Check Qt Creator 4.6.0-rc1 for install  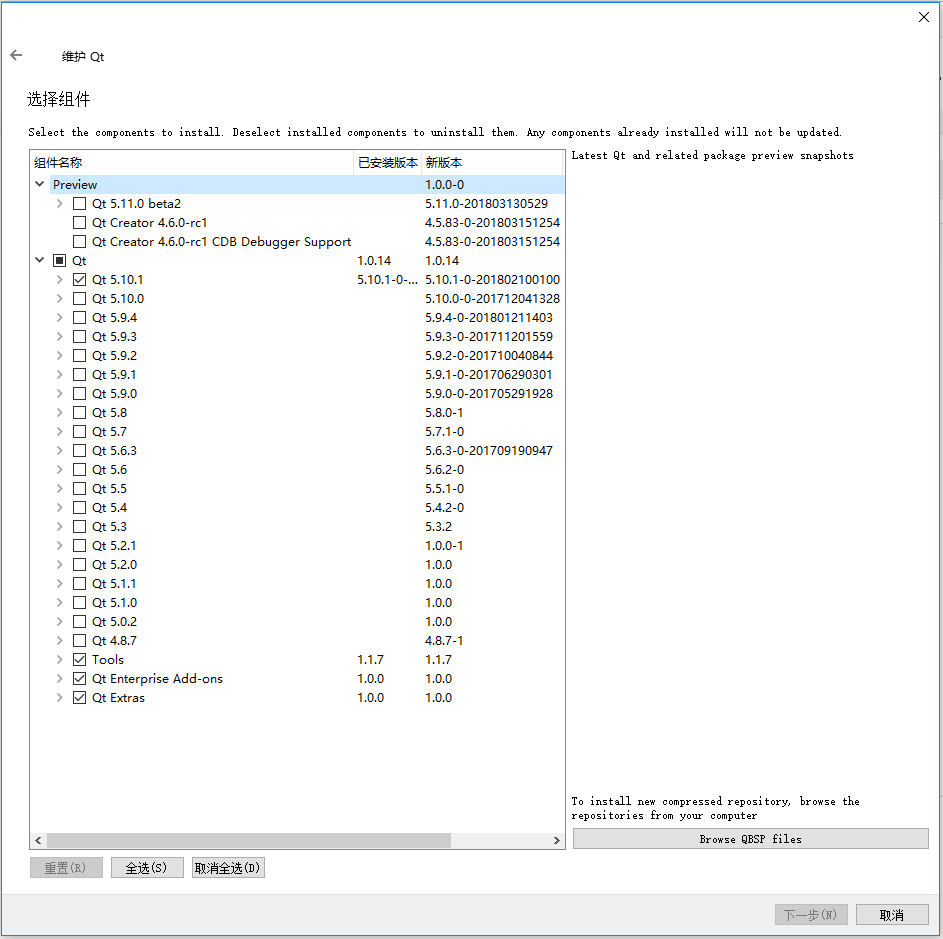[x=79, y=222]
